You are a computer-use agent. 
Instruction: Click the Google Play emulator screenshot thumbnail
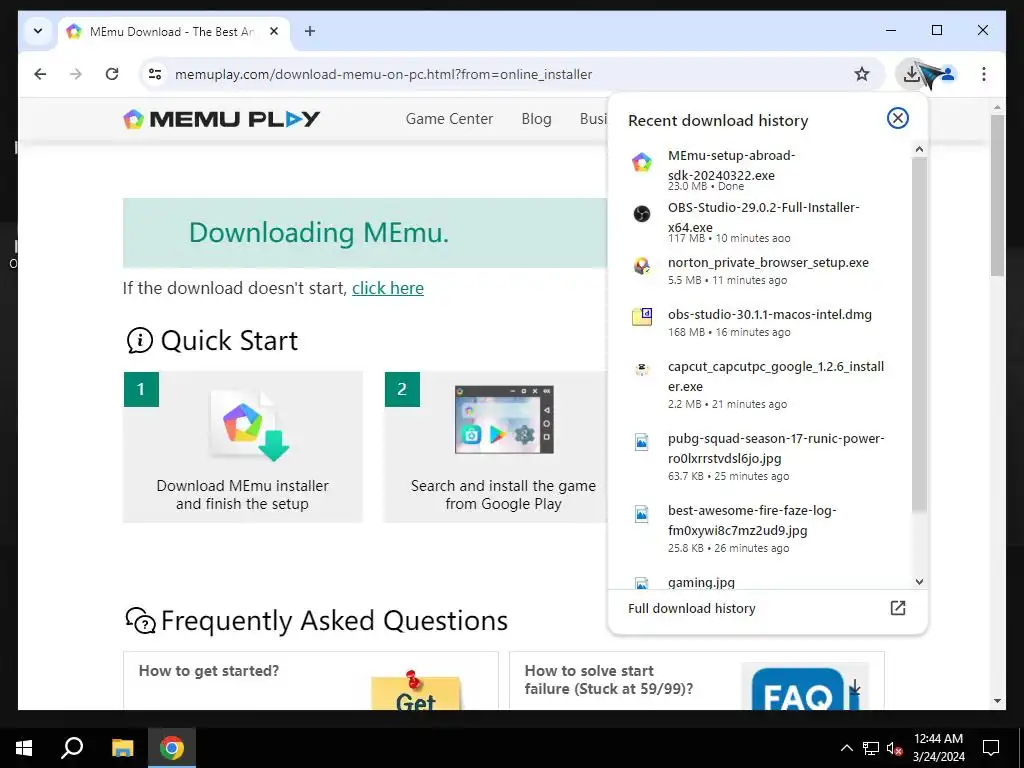pyautogui.click(x=504, y=419)
